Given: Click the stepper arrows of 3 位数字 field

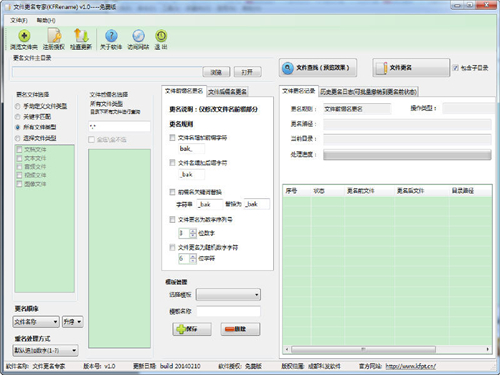Looking at the screenshot, I should click(x=193, y=233).
